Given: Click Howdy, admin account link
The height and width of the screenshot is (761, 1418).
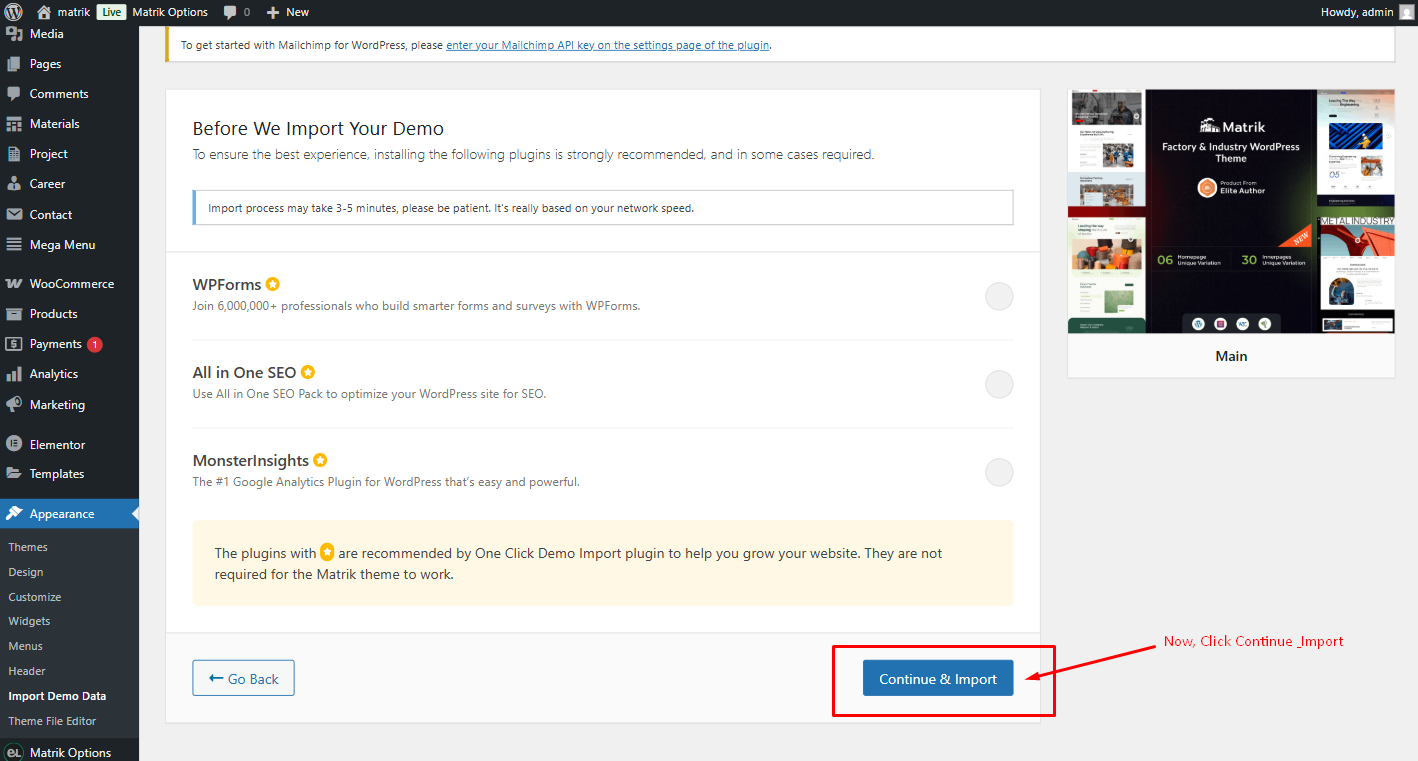Looking at the screenshot, I should 1357,12.
